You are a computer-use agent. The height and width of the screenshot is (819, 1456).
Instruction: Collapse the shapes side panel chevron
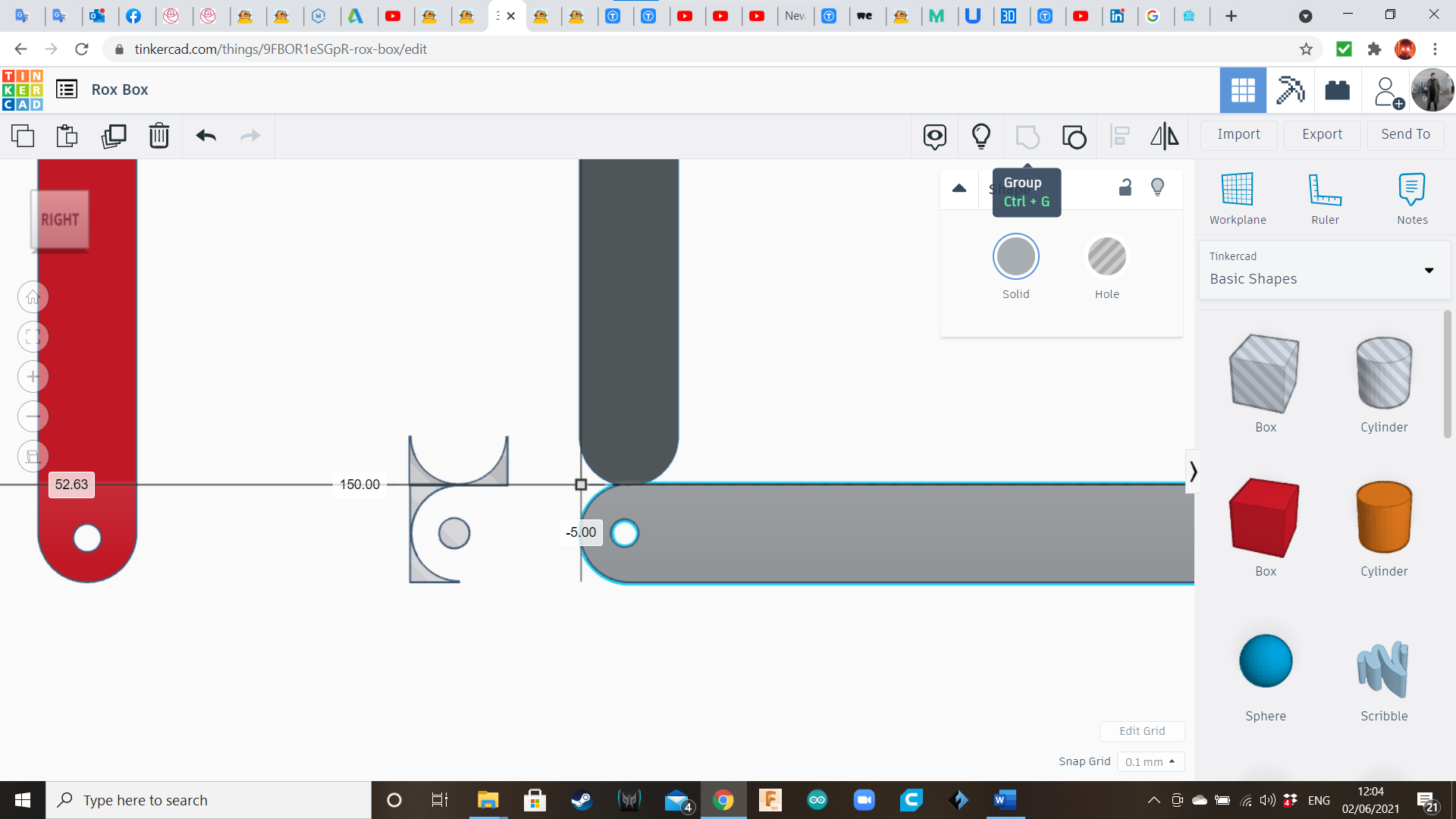coord(1193,472)
